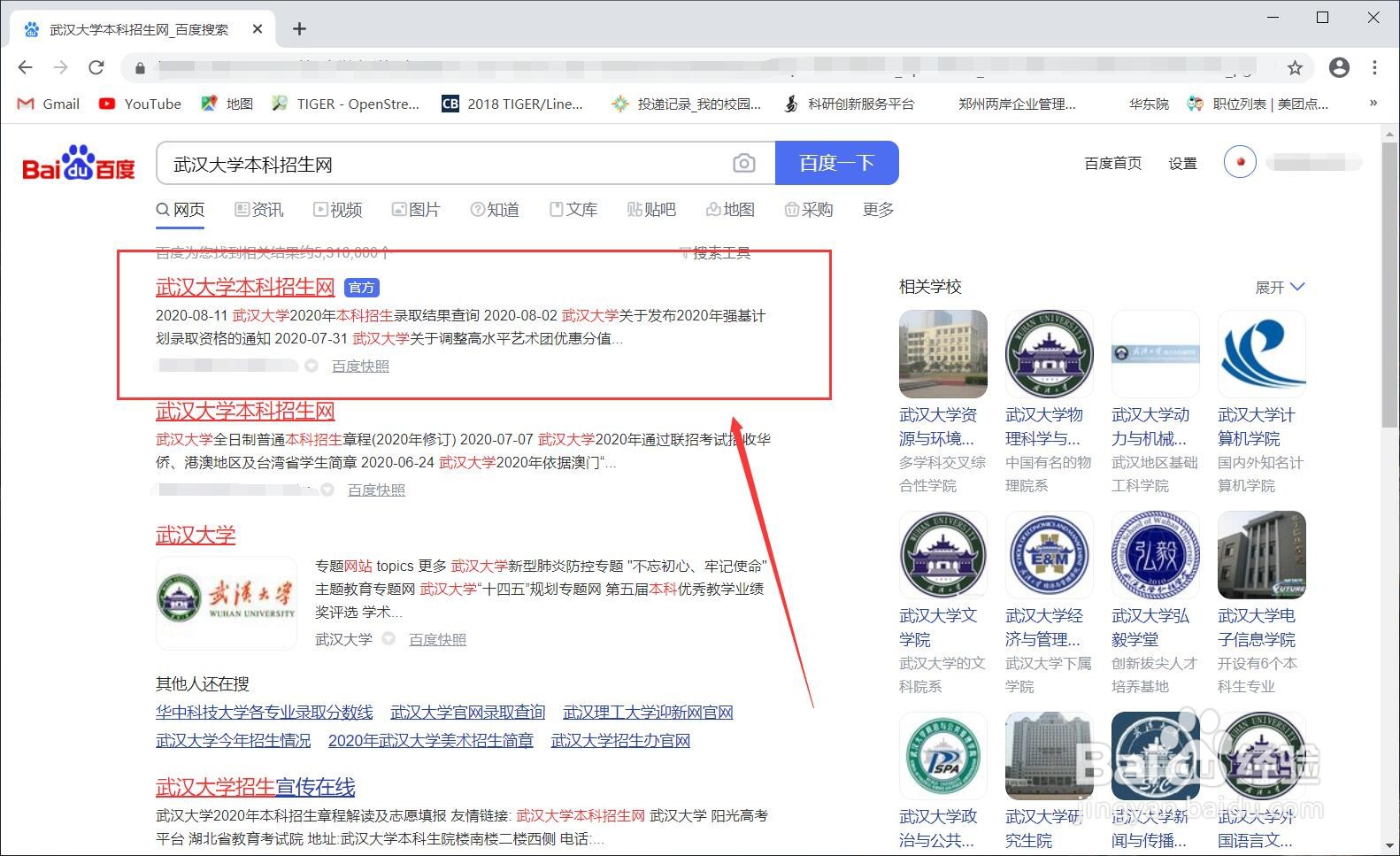The width and height of the screenshot is (1400, 856).
Task: Click the browser forward arrow
Action: [x=60, y=67]
